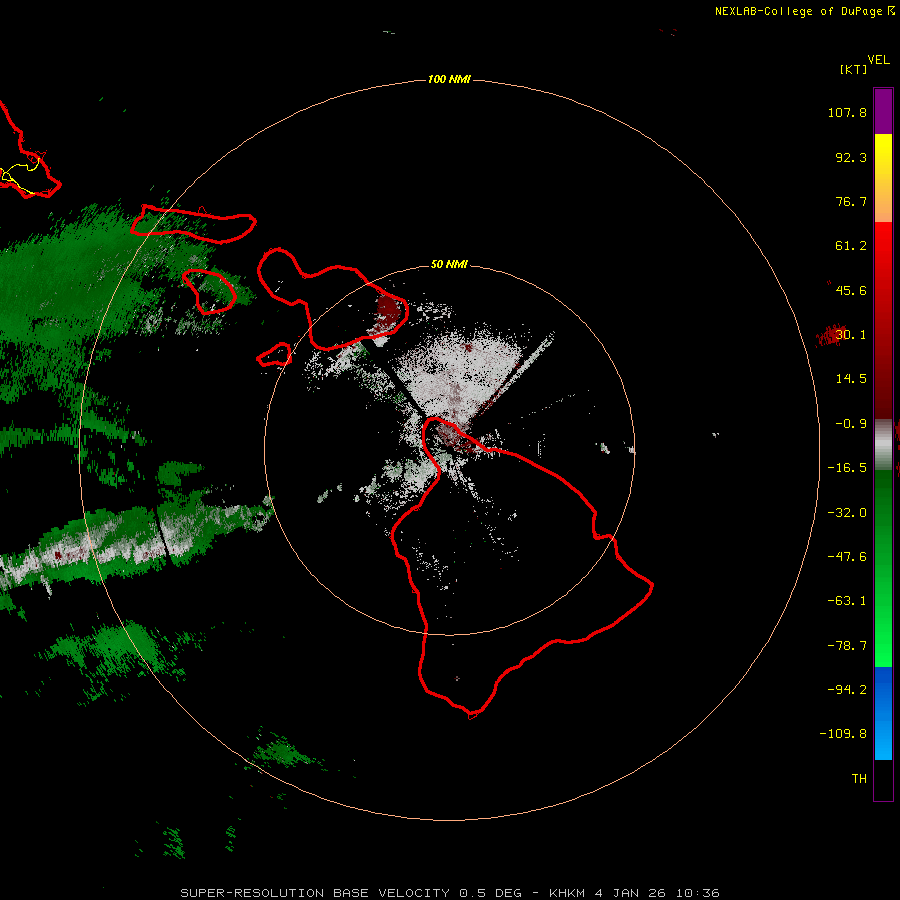The height and width of the screenshot is (900, 900).
Task: Pick the purple segment of the velocity color bar
Action: 883,111
